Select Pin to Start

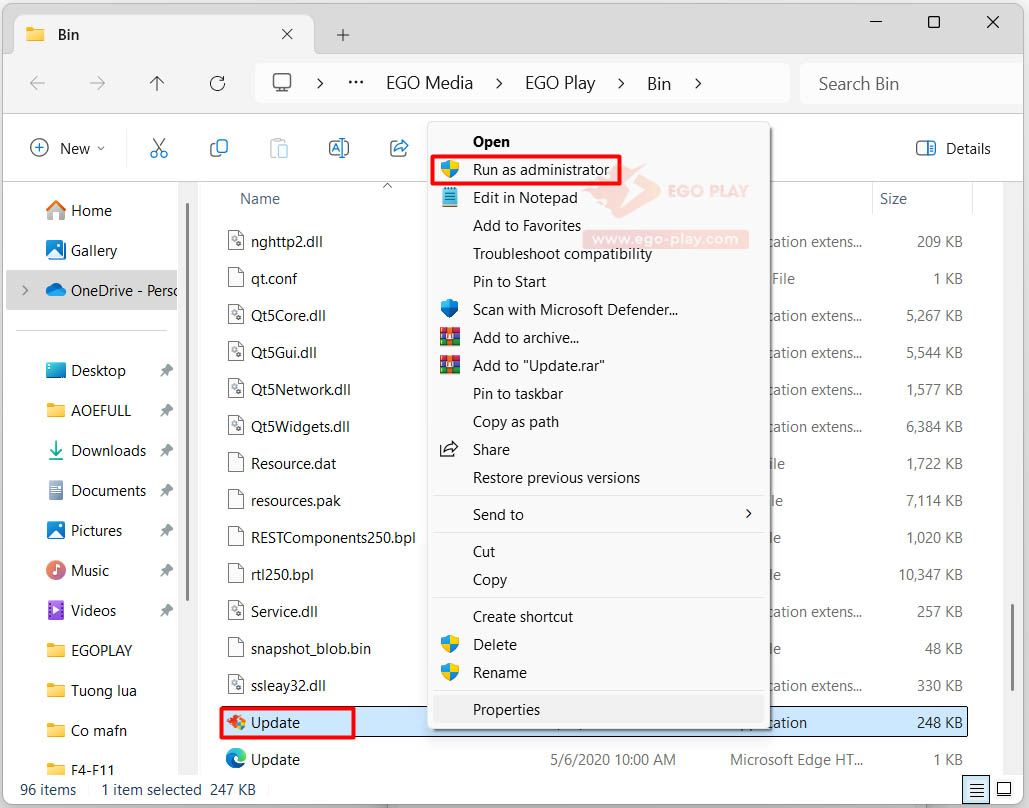click(x=598, y=282)
